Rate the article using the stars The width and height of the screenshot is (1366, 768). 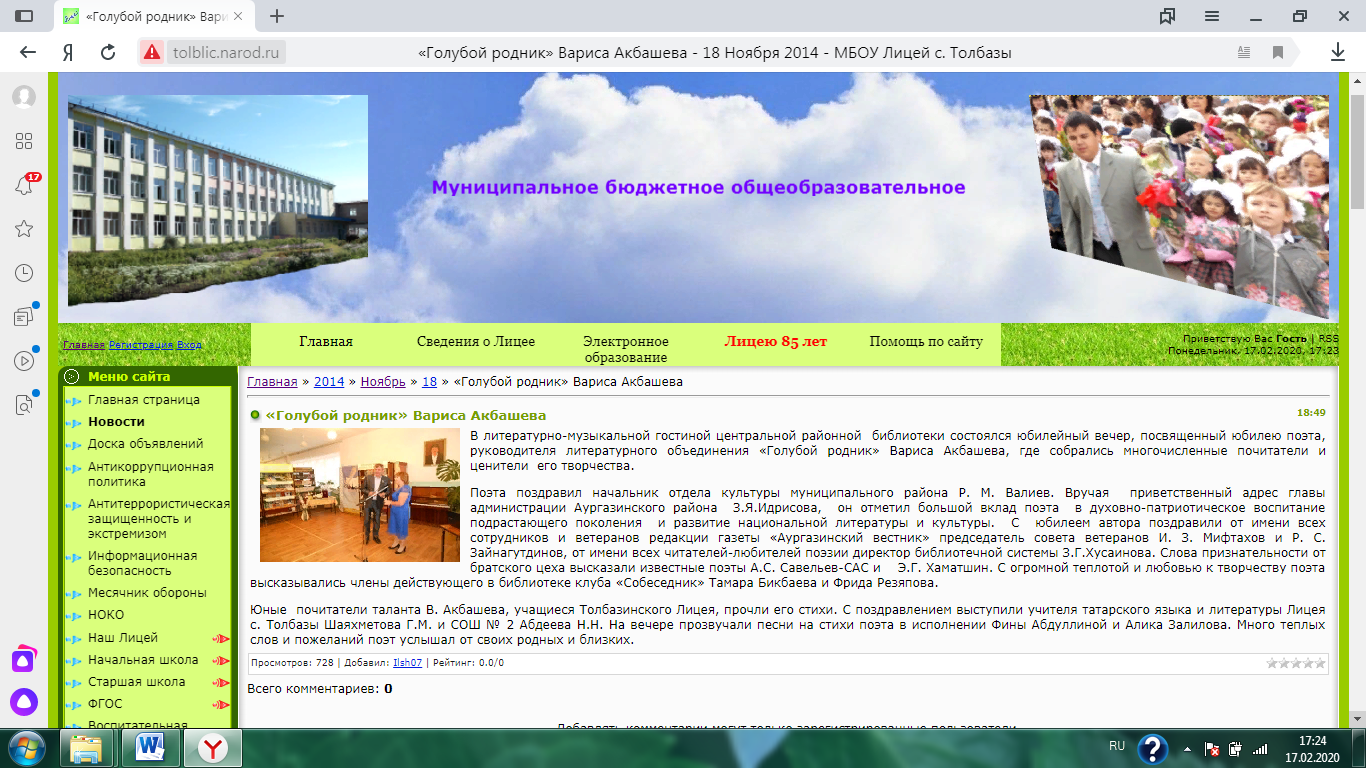coord(1295,663)
